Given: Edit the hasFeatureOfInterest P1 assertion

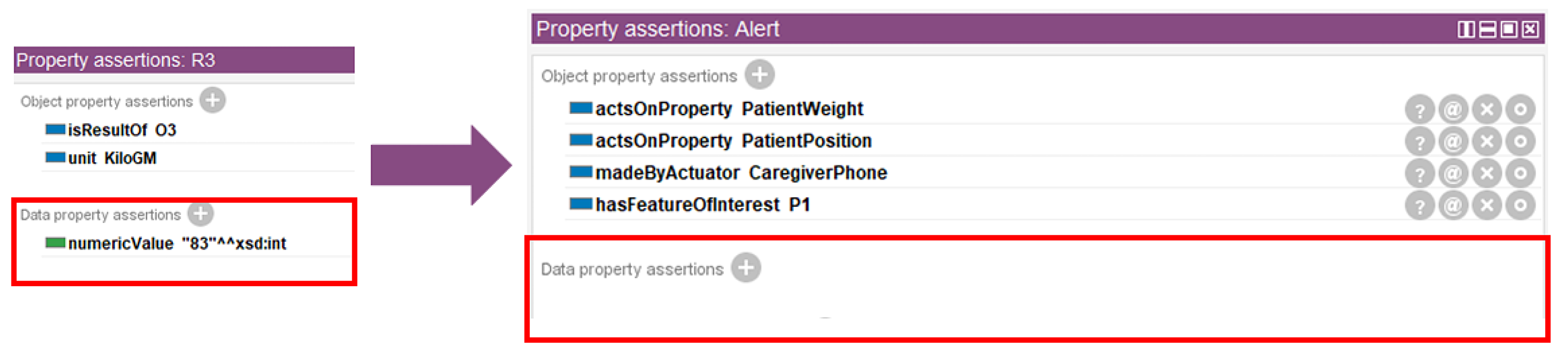Looking at the screenshot, I should point(1520,206).
